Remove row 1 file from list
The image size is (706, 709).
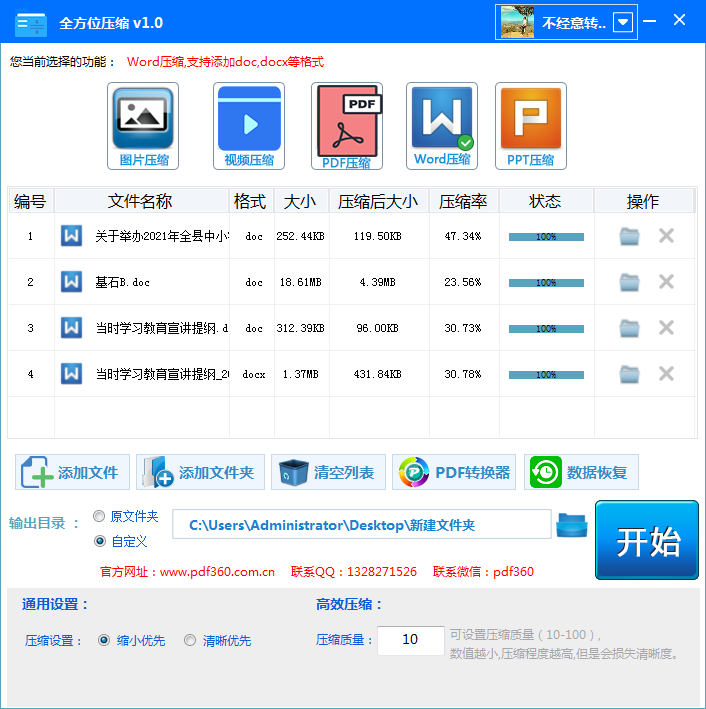(x=666, y=236)
